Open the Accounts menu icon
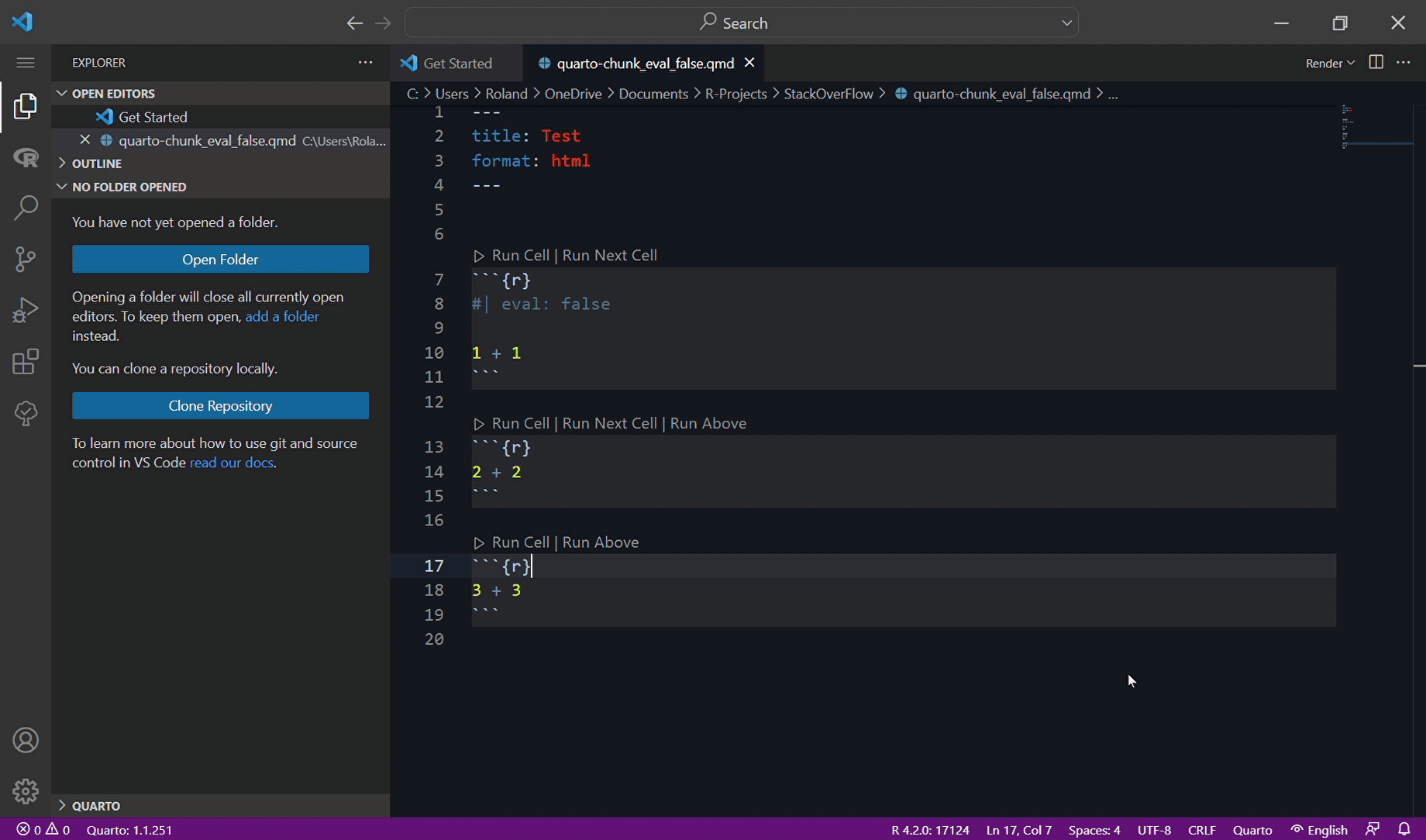Image resolution: width=1426 pixels, height=840 pixels. (x=26, y=741)
